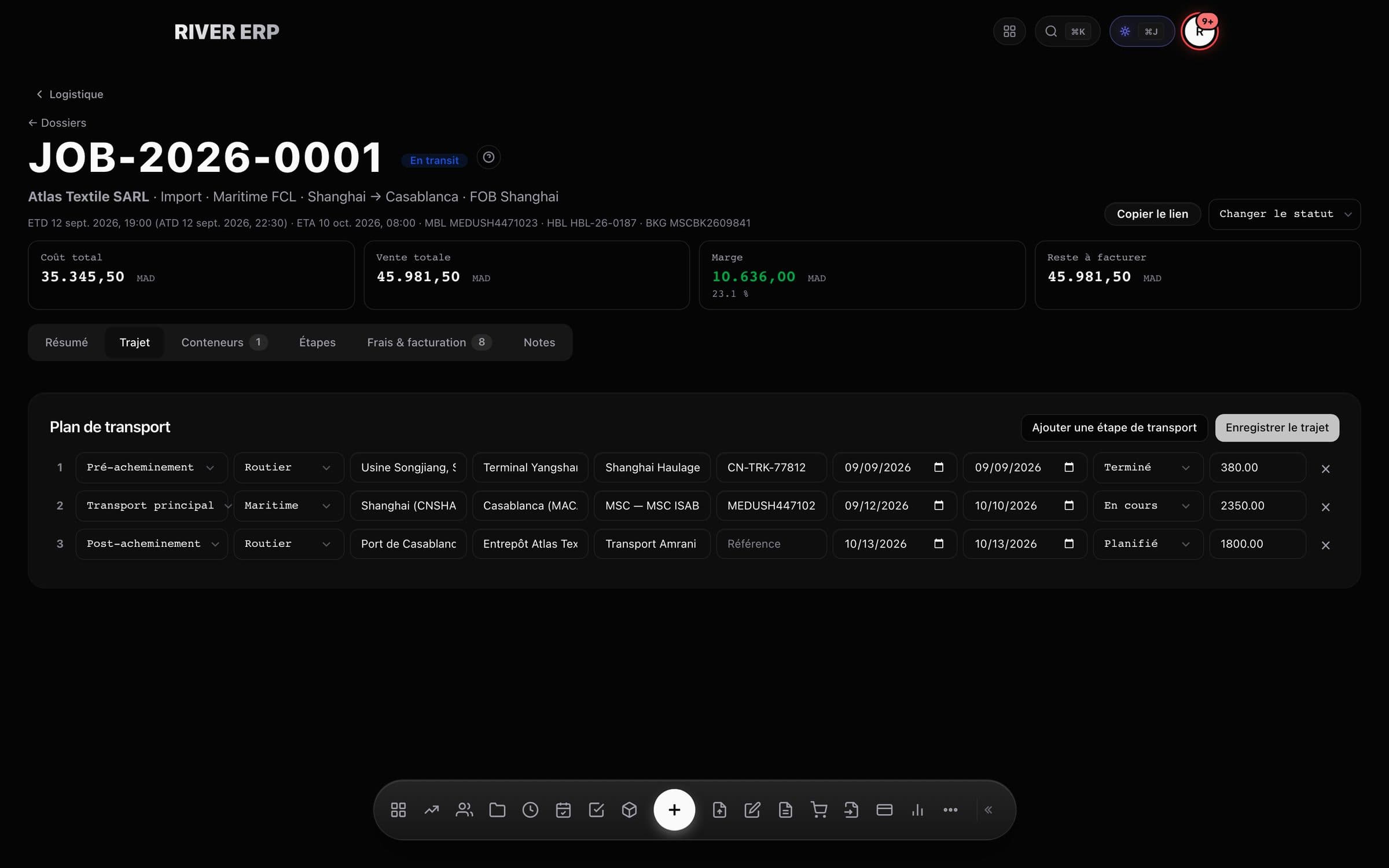The width and height of the screenshot is (1389, 868).
Task: Switch to the Conteneurs tab
Action: click(x=224, y=343)
